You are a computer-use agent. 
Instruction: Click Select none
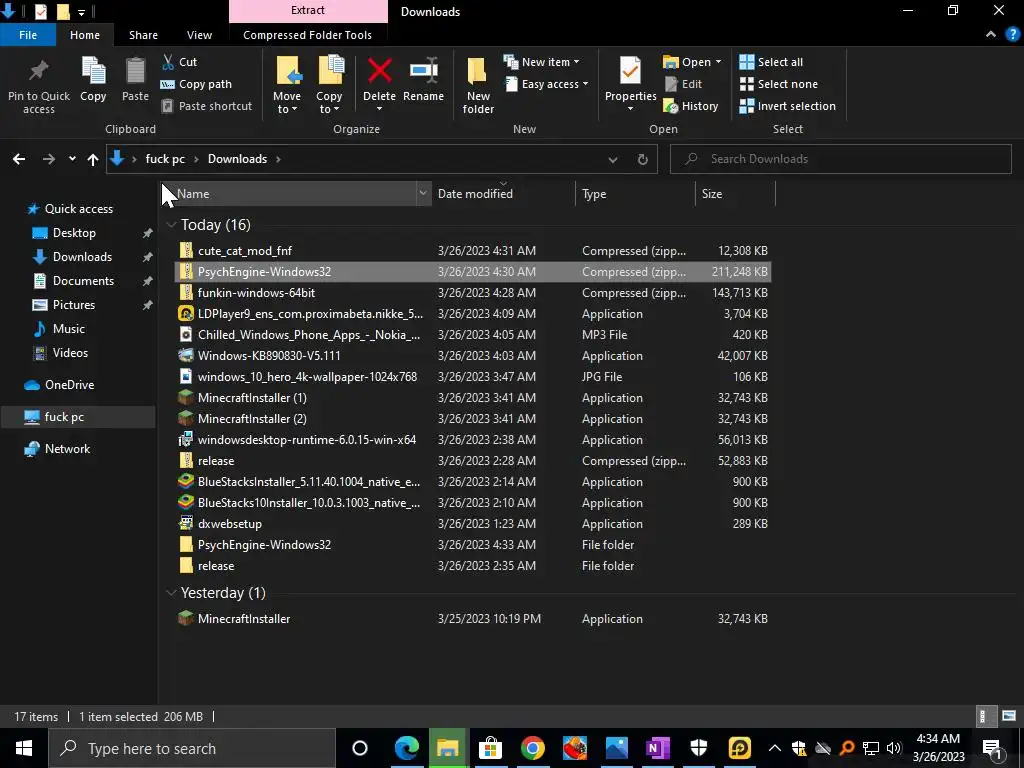tap(778, 84)
